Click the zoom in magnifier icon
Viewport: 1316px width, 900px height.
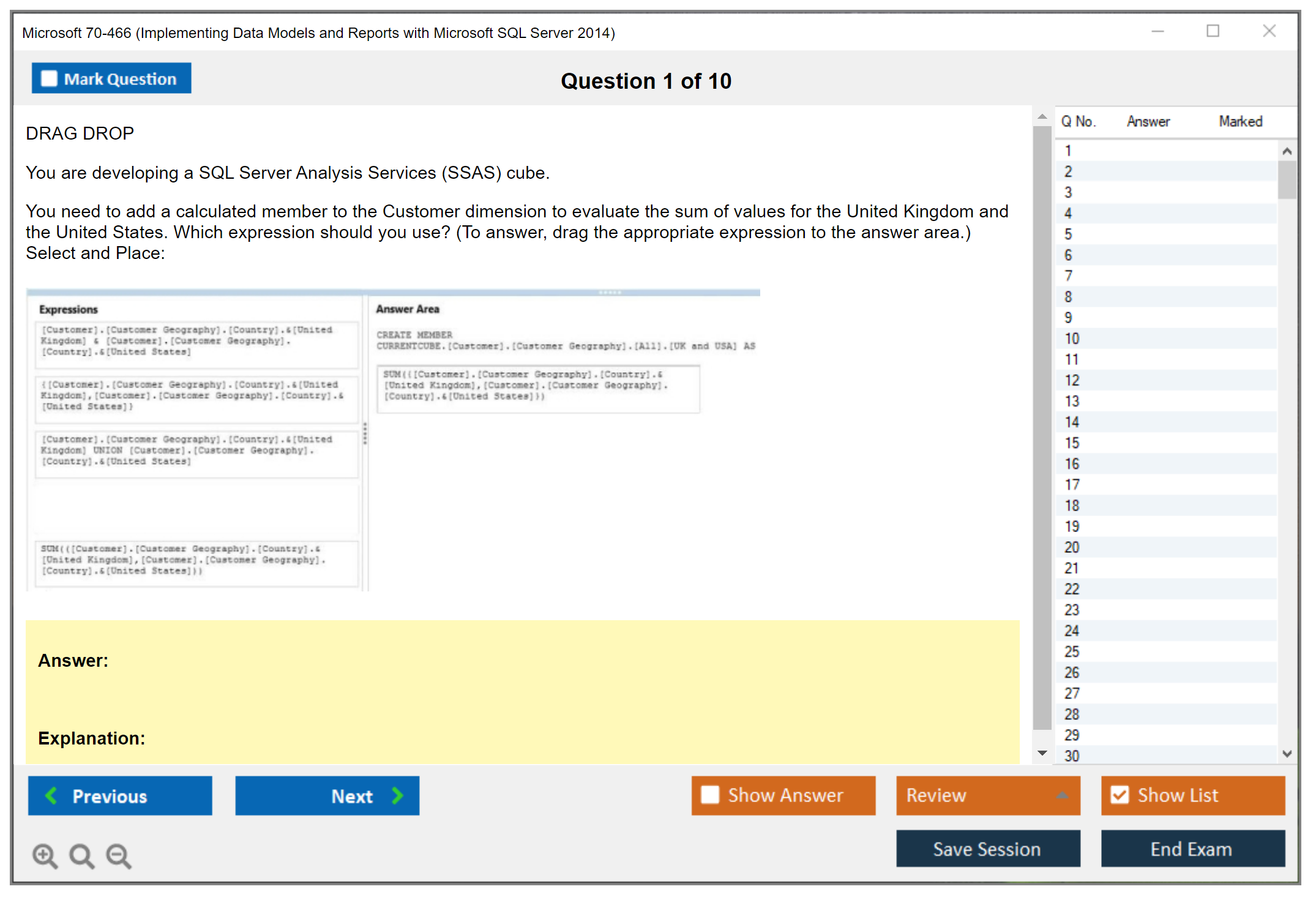click(45, 855)
